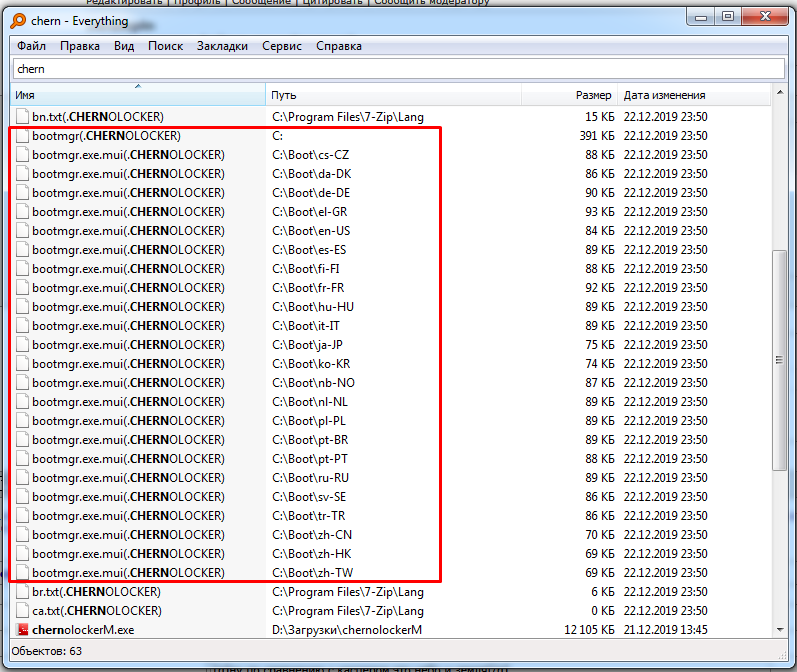Click file icon in the C:\Boot\it-IT row
The width and height of the screenshot is (797, 672).
coord(22,326)
